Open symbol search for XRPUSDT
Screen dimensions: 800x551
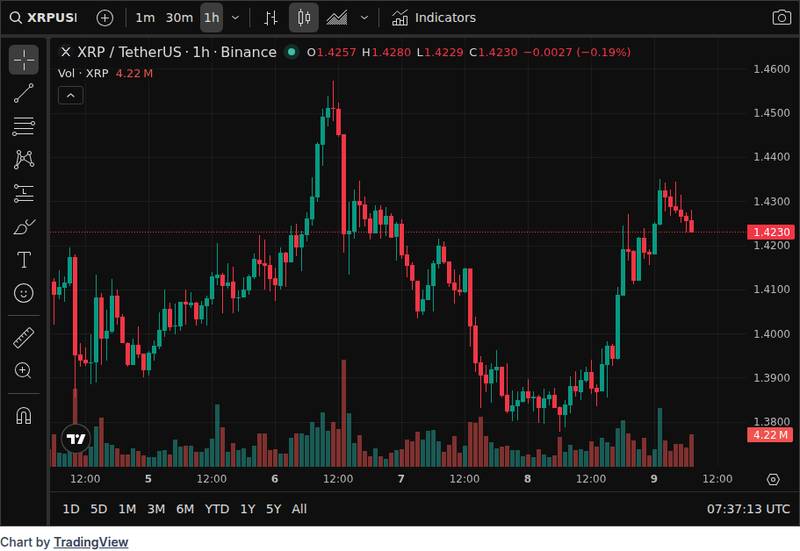44,18
